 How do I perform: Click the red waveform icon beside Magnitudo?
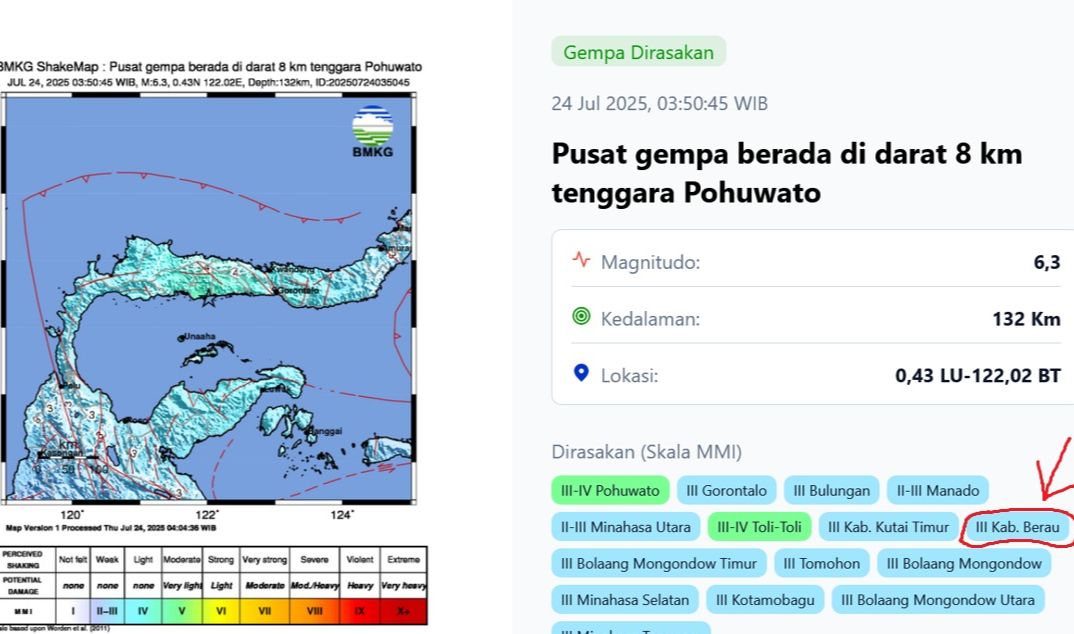(583, 260)
